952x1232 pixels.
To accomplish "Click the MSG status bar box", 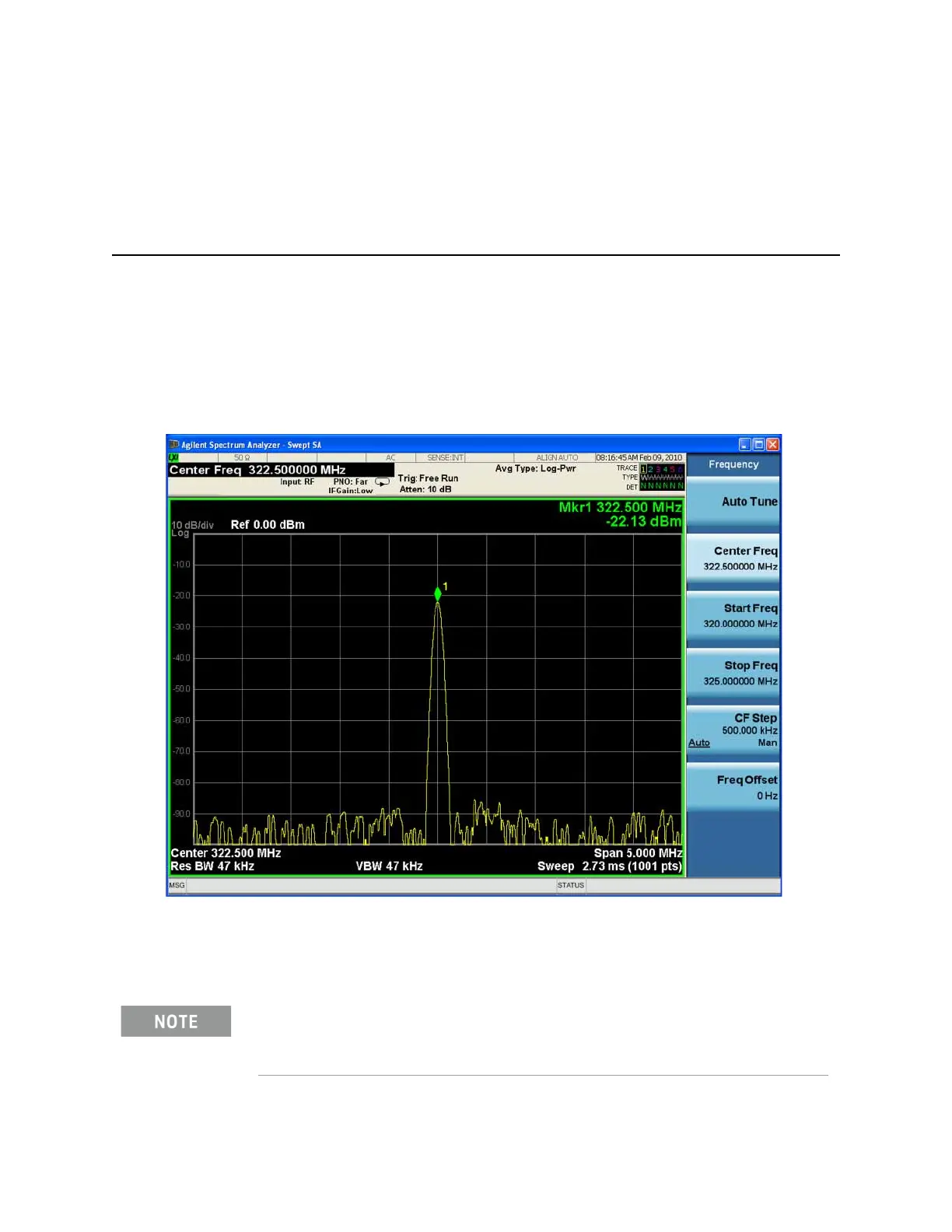I will pos(177,885).
